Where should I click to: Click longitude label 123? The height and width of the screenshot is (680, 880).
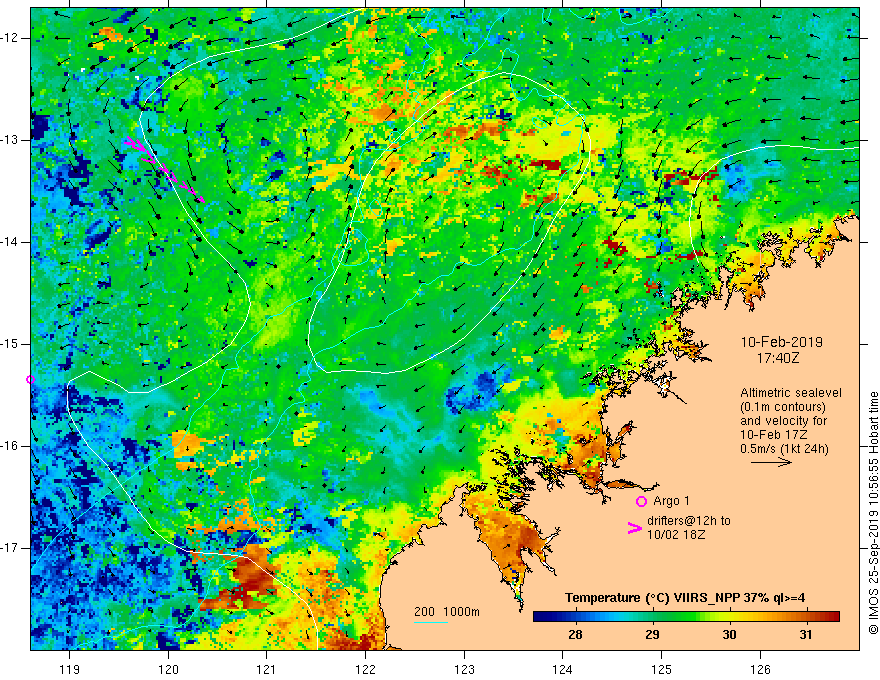tap(464, 669)
